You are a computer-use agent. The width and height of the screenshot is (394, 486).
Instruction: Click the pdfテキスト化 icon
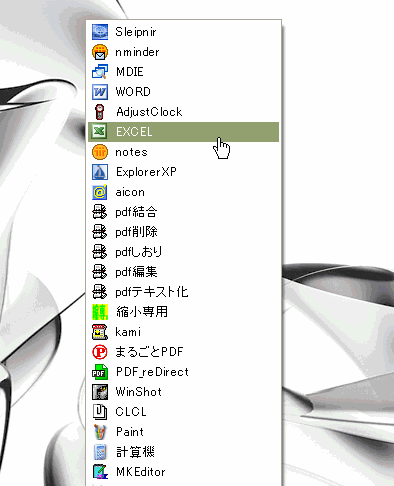coord(100,292)
